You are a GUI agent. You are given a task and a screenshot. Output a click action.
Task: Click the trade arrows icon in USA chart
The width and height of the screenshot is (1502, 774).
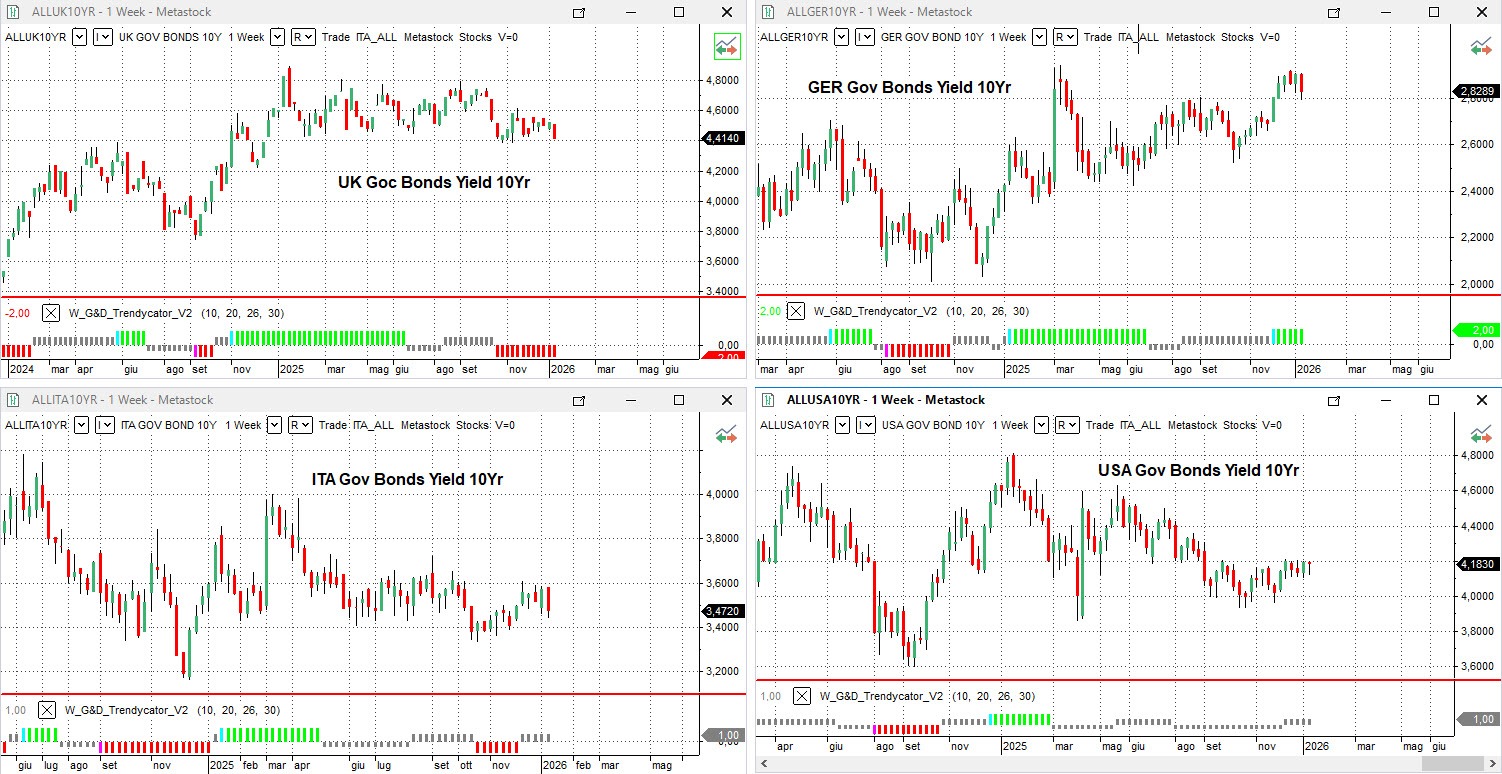[1481, 434]
